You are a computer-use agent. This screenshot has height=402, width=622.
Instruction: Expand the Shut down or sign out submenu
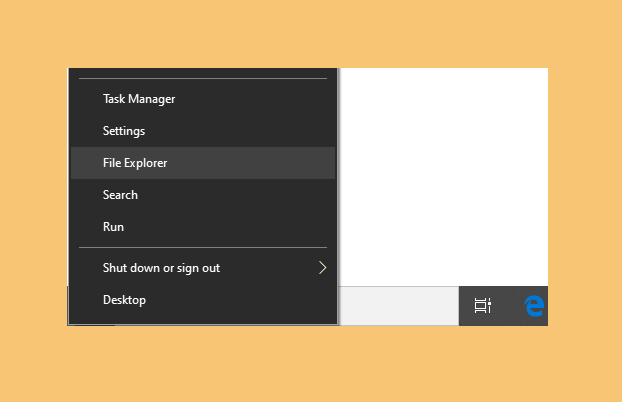point(203,268)
